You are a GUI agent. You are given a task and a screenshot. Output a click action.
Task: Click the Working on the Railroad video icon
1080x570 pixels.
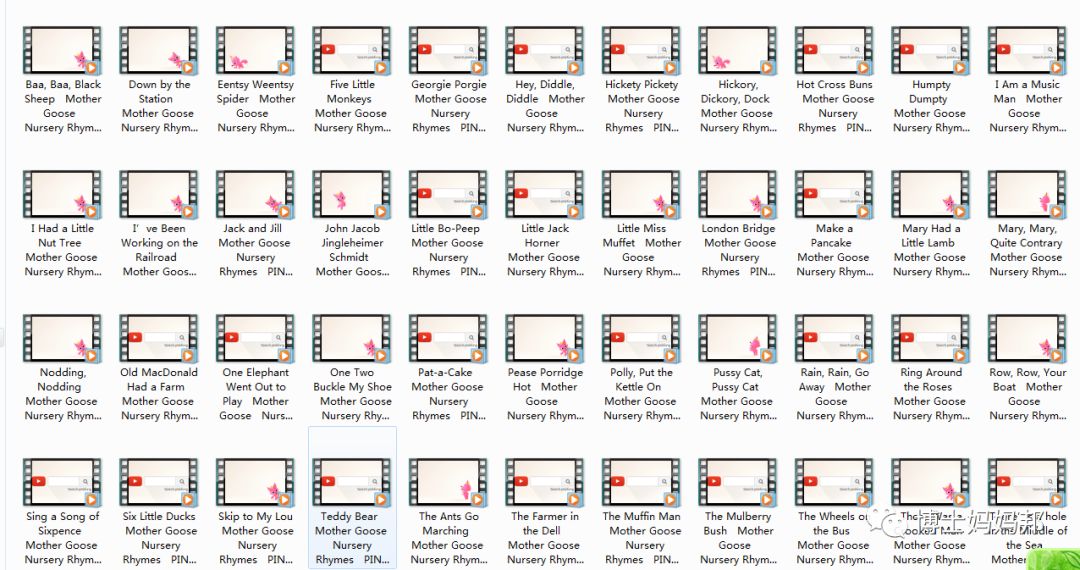(x=158, y=194)
